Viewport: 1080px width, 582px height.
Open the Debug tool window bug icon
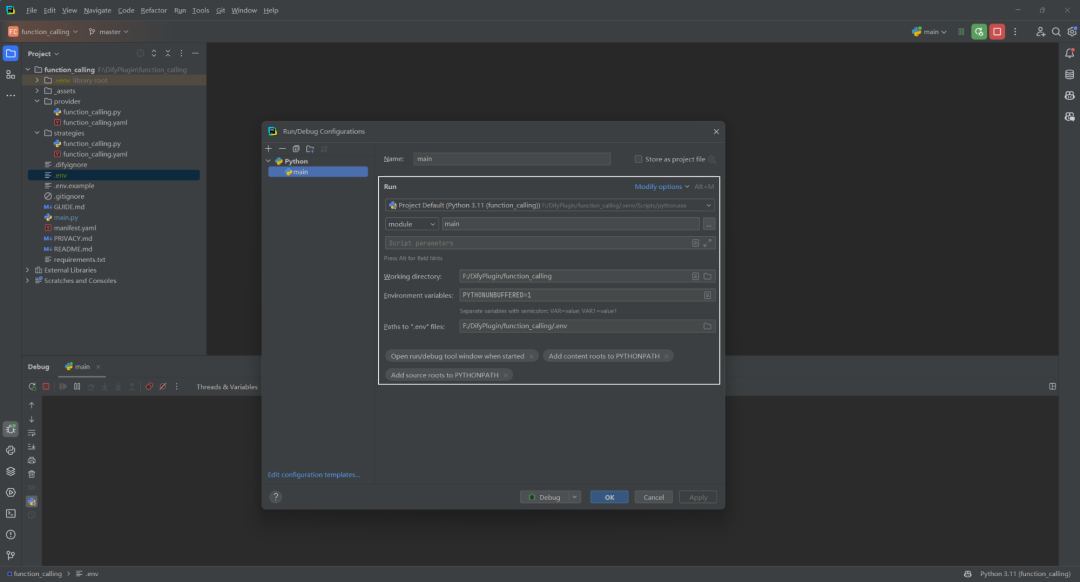[10, 429]
